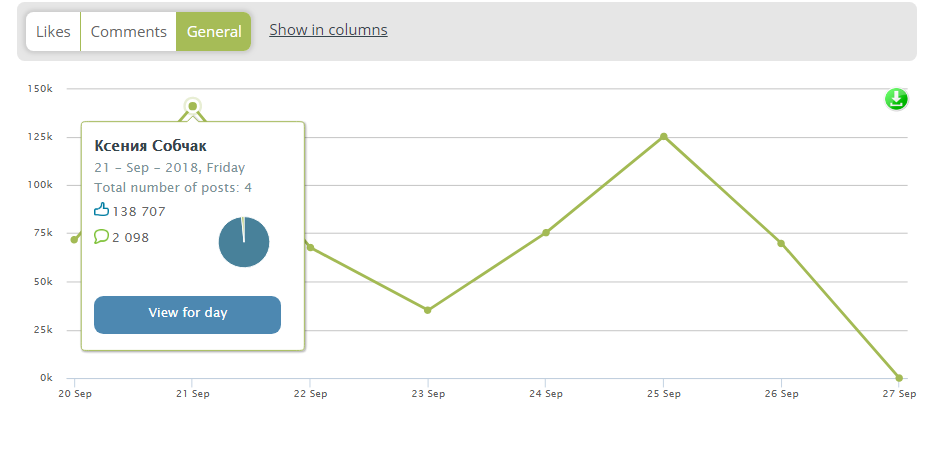Select the highlighted 21 Sep data point

click(x=192, y=106)
